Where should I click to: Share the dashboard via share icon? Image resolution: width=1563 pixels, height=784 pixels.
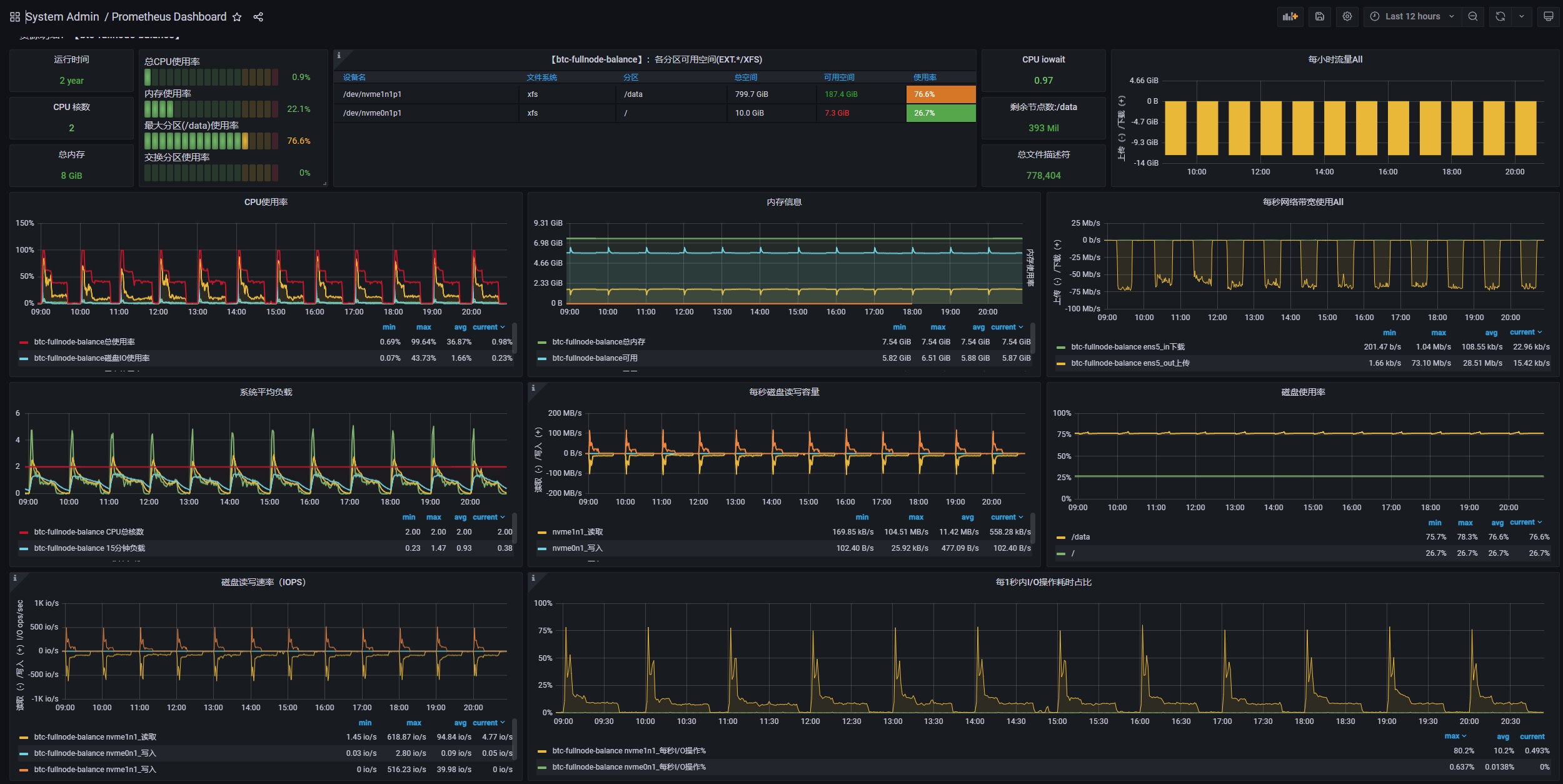pos(258,17)
